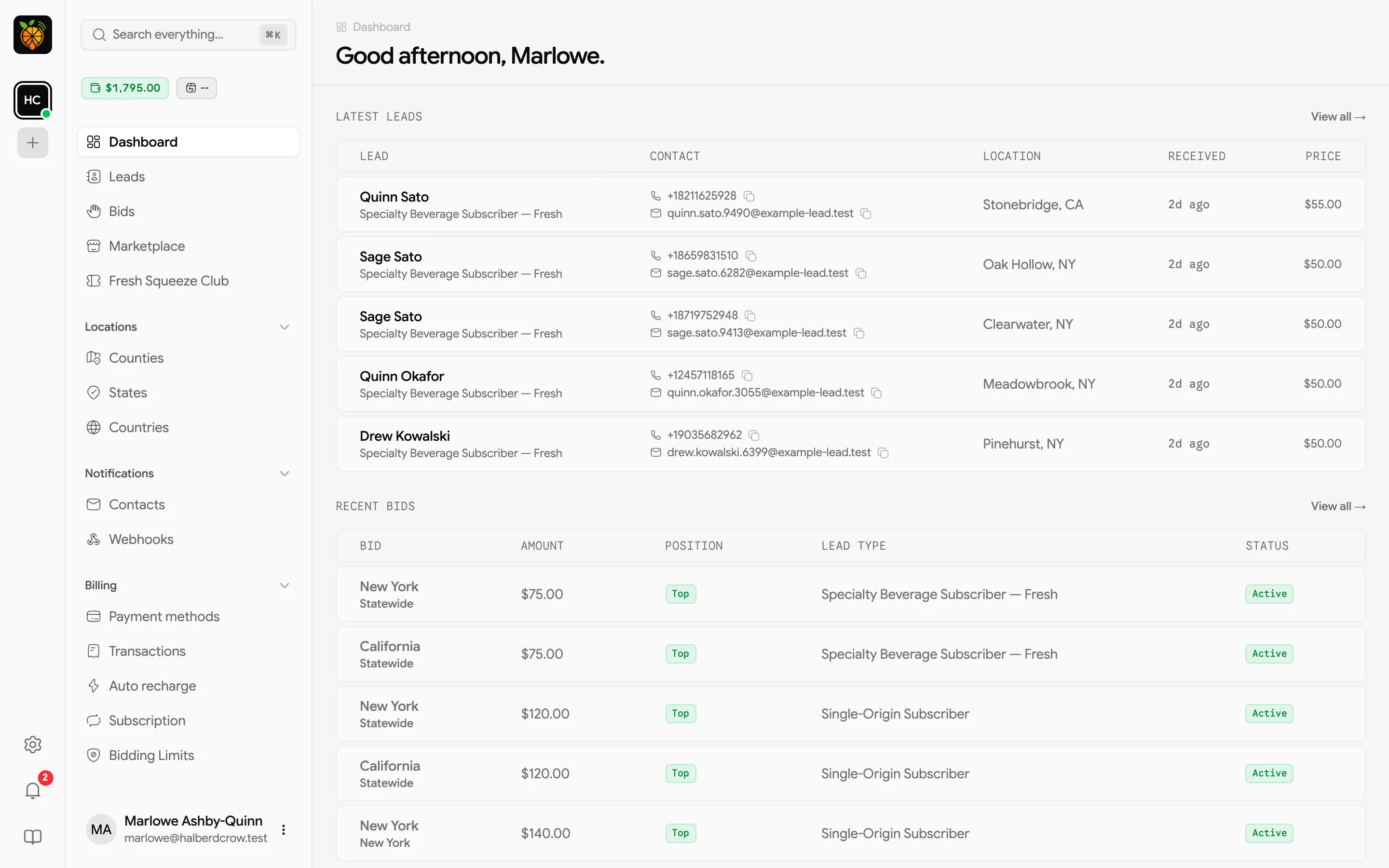
Task: Focus the Search everything field
Action: pos(188,34)
